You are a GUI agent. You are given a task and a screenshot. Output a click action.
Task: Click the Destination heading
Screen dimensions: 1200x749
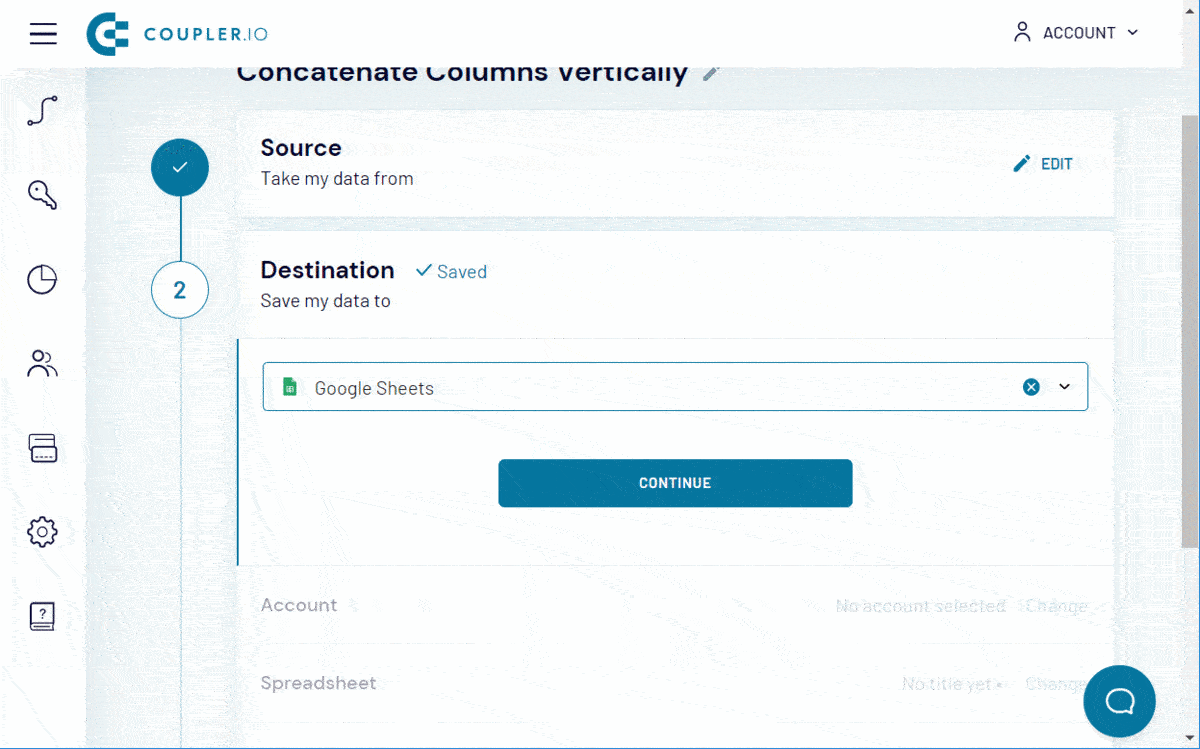point(328,270)
